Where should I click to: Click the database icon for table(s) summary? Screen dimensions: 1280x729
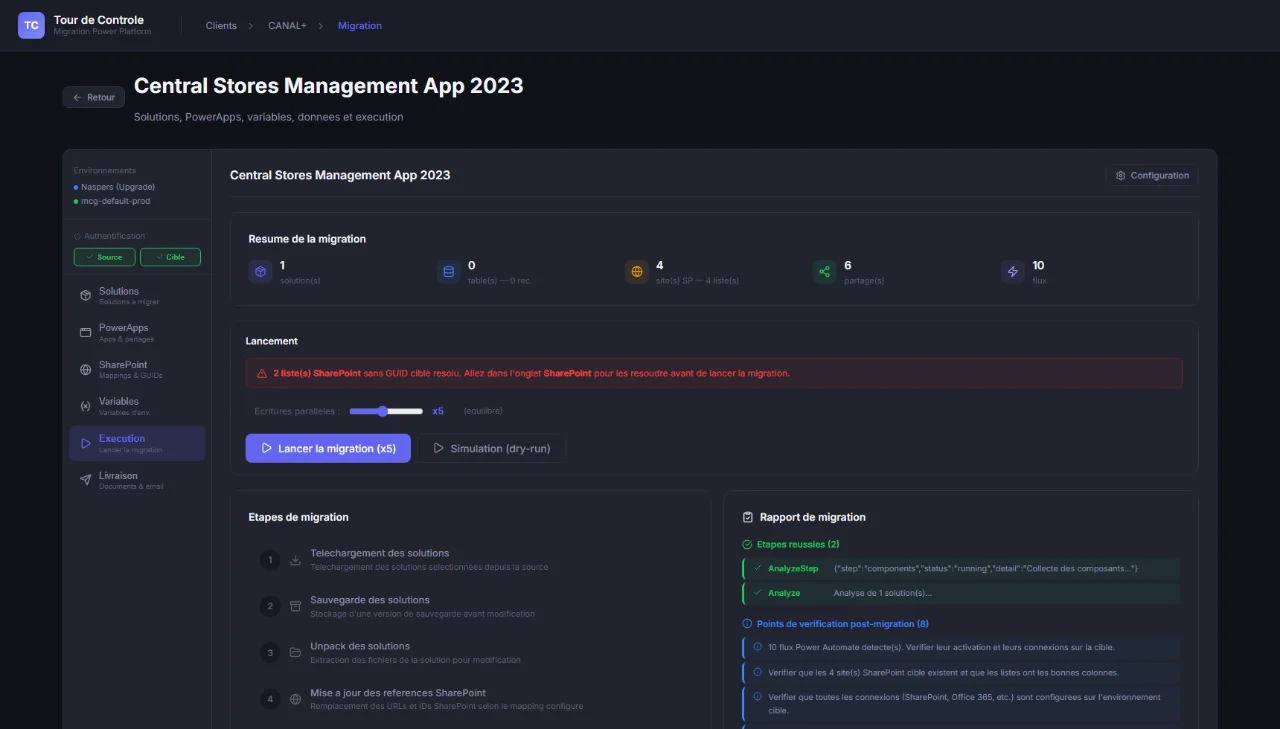(448, 271)
